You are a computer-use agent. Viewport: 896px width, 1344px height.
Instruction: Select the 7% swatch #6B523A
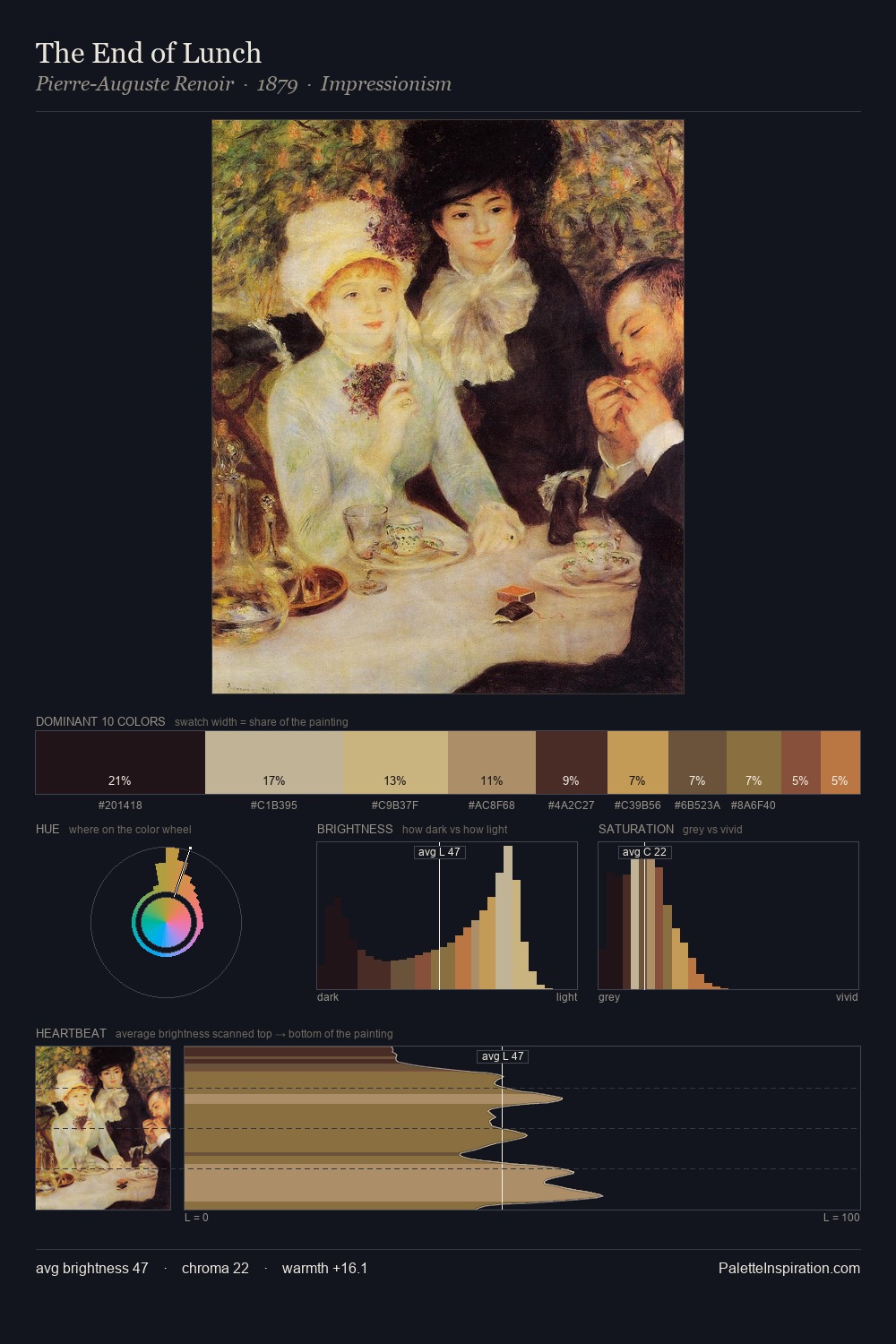point(697,762)
